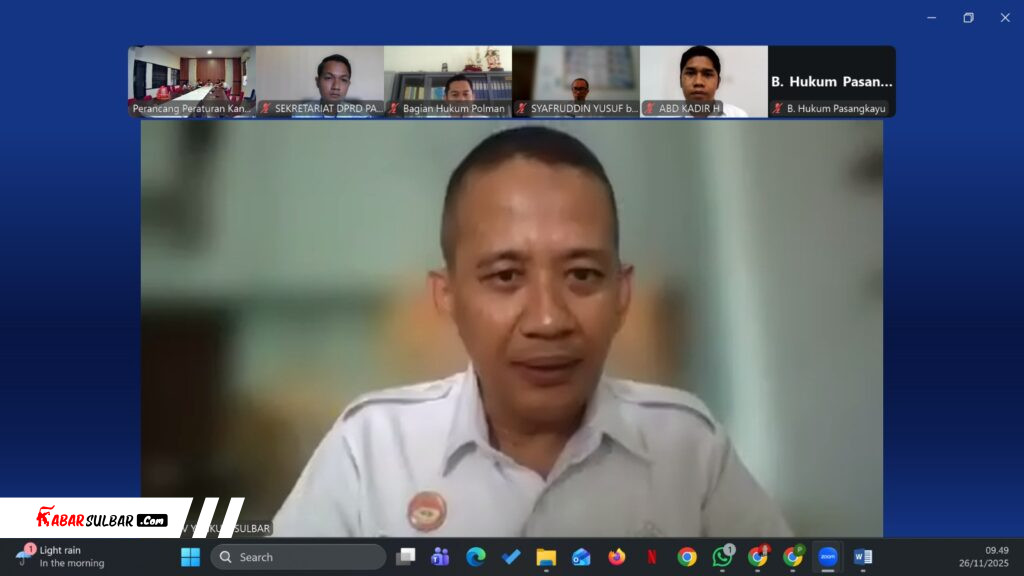Image resolution: width=1024 pixels, height=576 pixels.
Task: Open the Netflix taskbar icon
Action: pyautogui.click(x=651, y=557)
